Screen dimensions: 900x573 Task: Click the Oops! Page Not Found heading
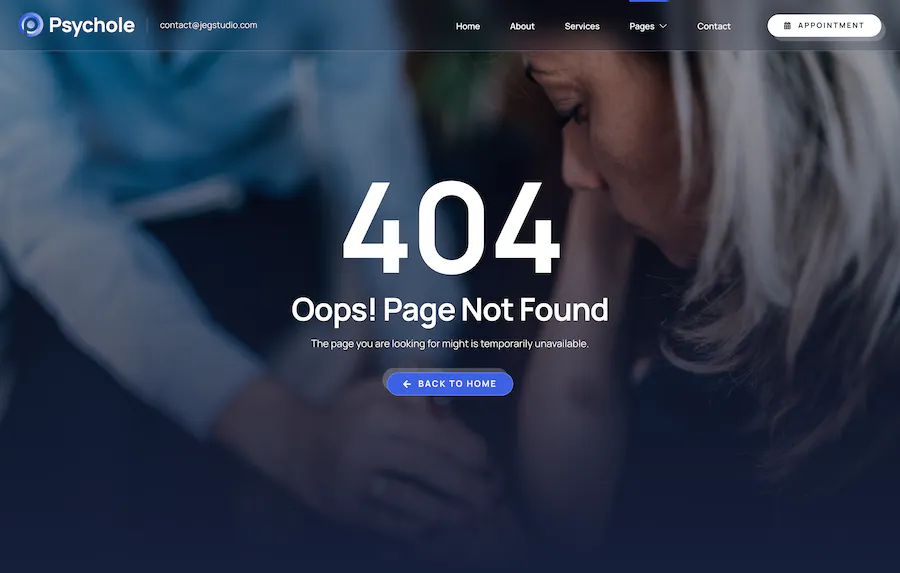pos(450,310)
